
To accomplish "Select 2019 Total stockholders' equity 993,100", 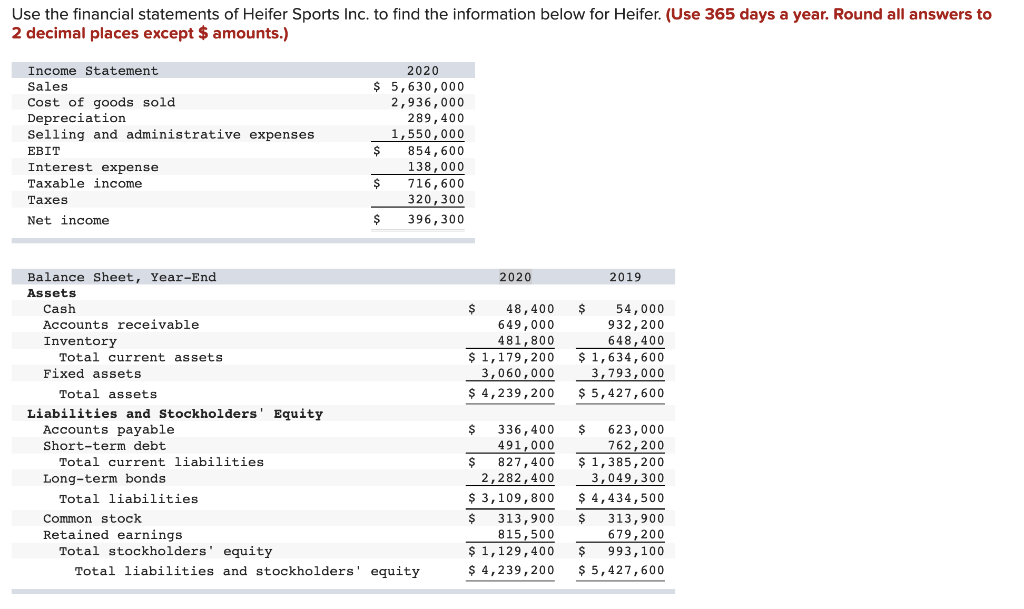I will [635, 551].
